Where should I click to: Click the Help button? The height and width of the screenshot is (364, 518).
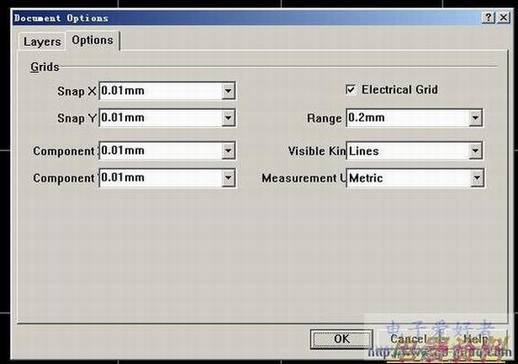tap(476, 339)
